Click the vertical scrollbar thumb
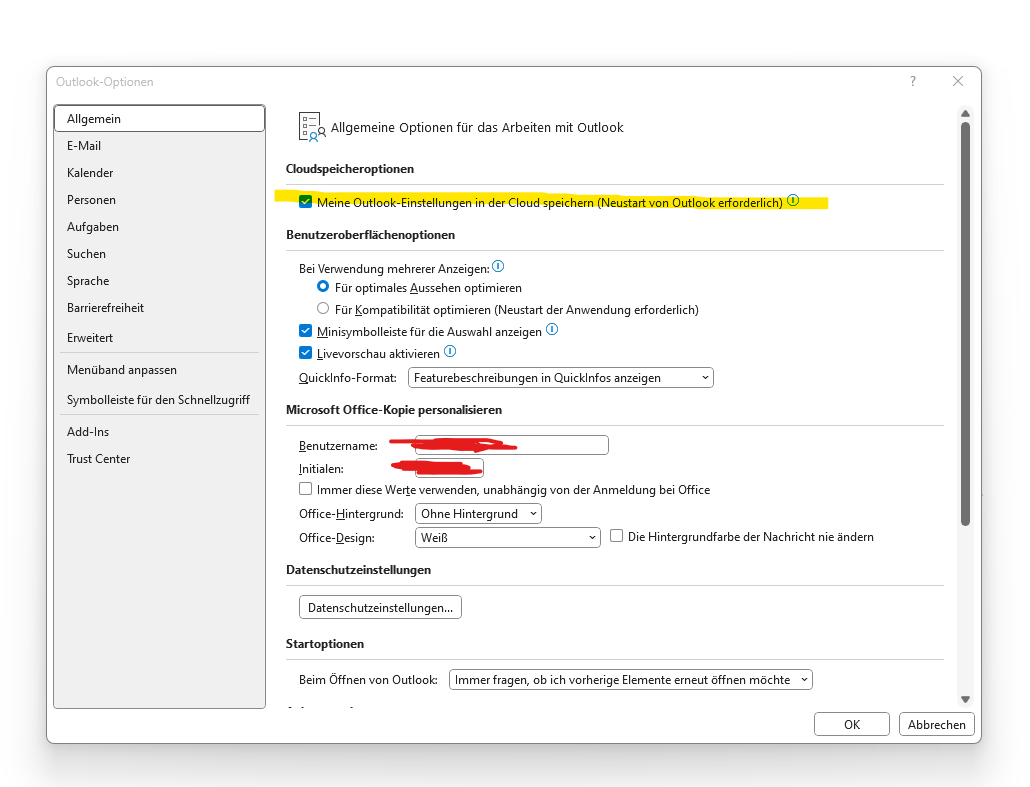This screenshot has width=1030, height=787. pos(965,324)
